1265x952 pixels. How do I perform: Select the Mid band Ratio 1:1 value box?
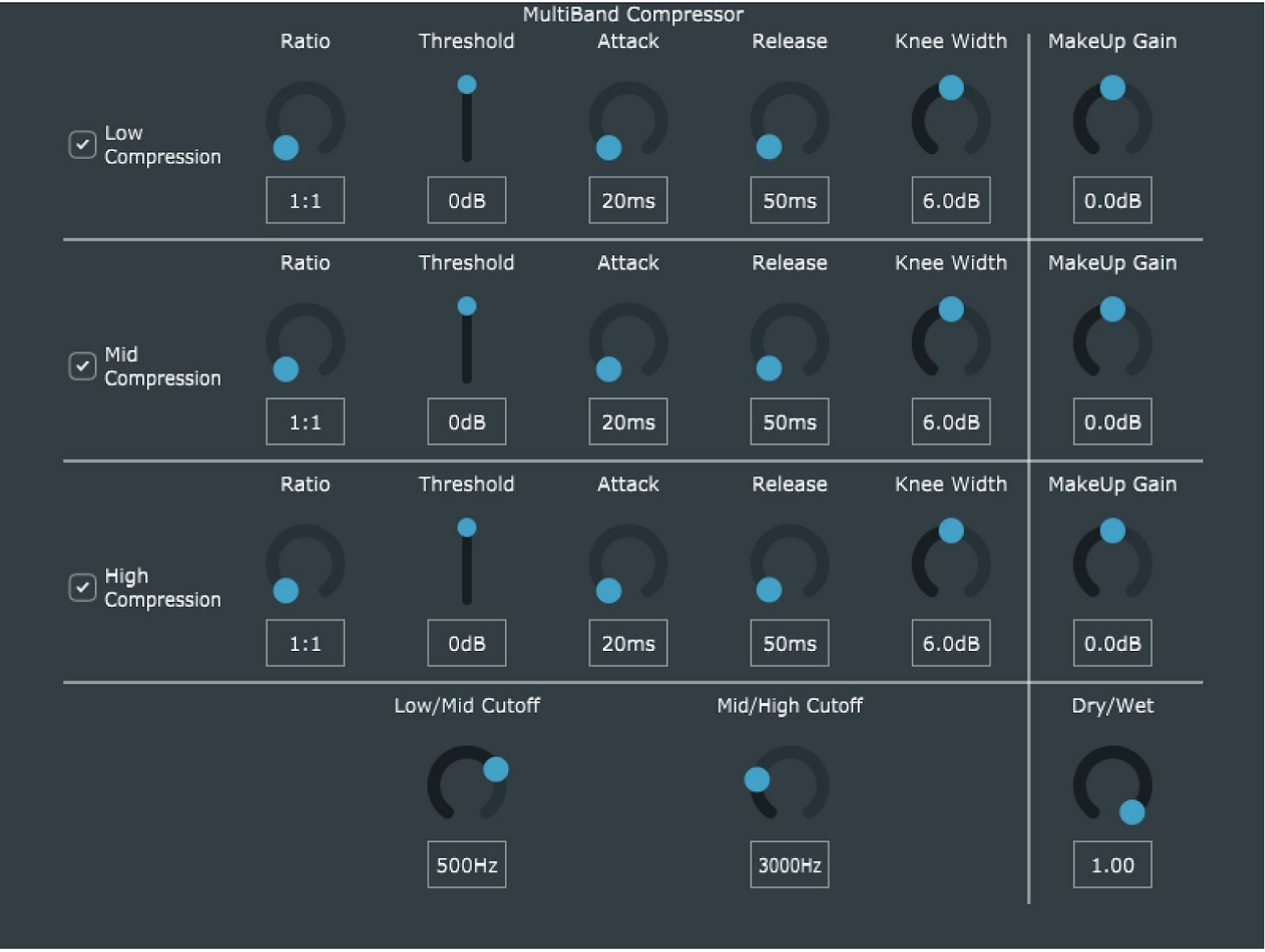(305, 421)
